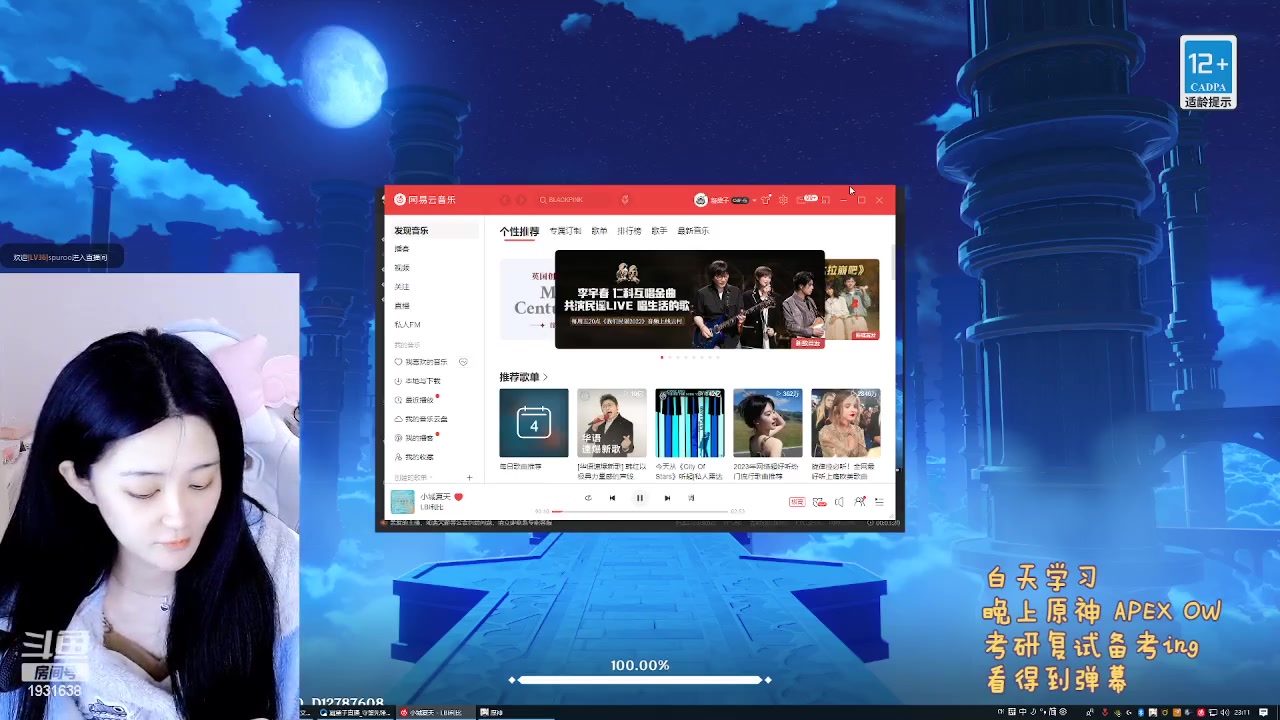Viewport: 1280px width, 720px height.
Task: Click the 原神 taskbar button
Action: (516, 713)
